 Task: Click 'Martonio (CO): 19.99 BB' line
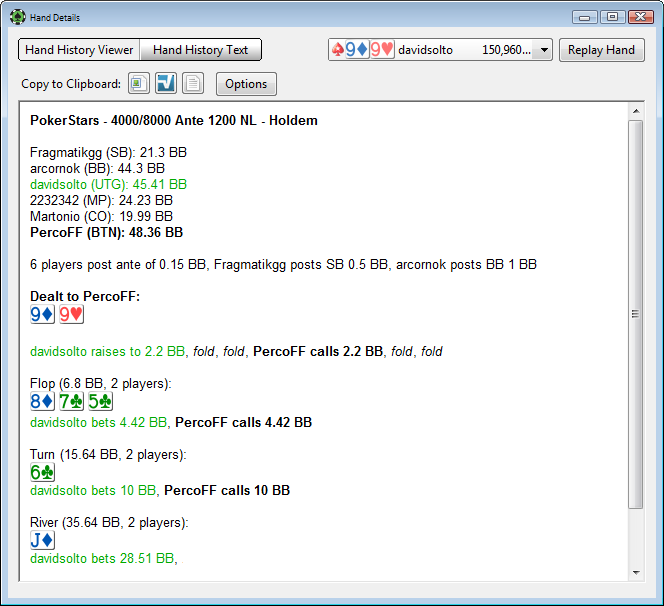coord(101,216)
